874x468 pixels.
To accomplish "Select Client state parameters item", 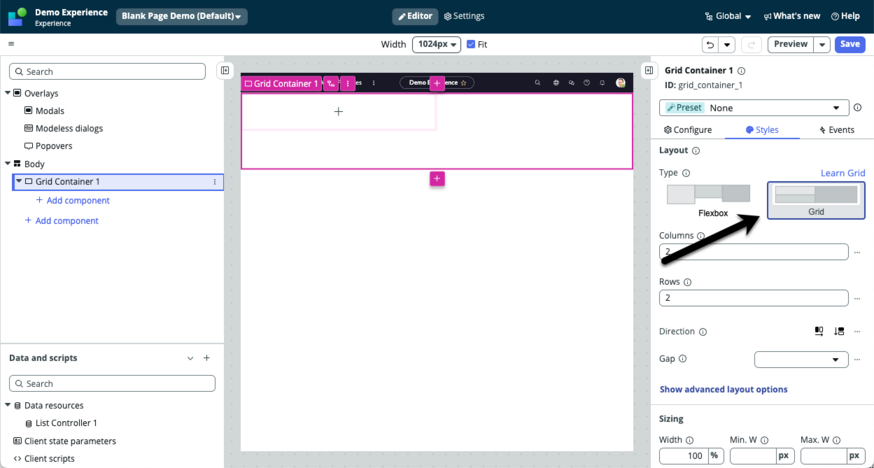I will click(x=64, y=441).
